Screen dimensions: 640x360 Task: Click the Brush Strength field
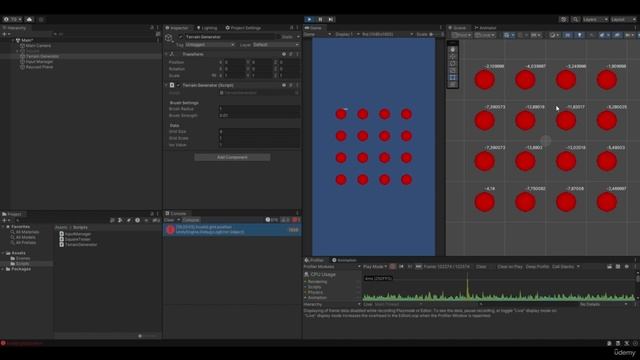pyautogui.click(x=259, y=116)
